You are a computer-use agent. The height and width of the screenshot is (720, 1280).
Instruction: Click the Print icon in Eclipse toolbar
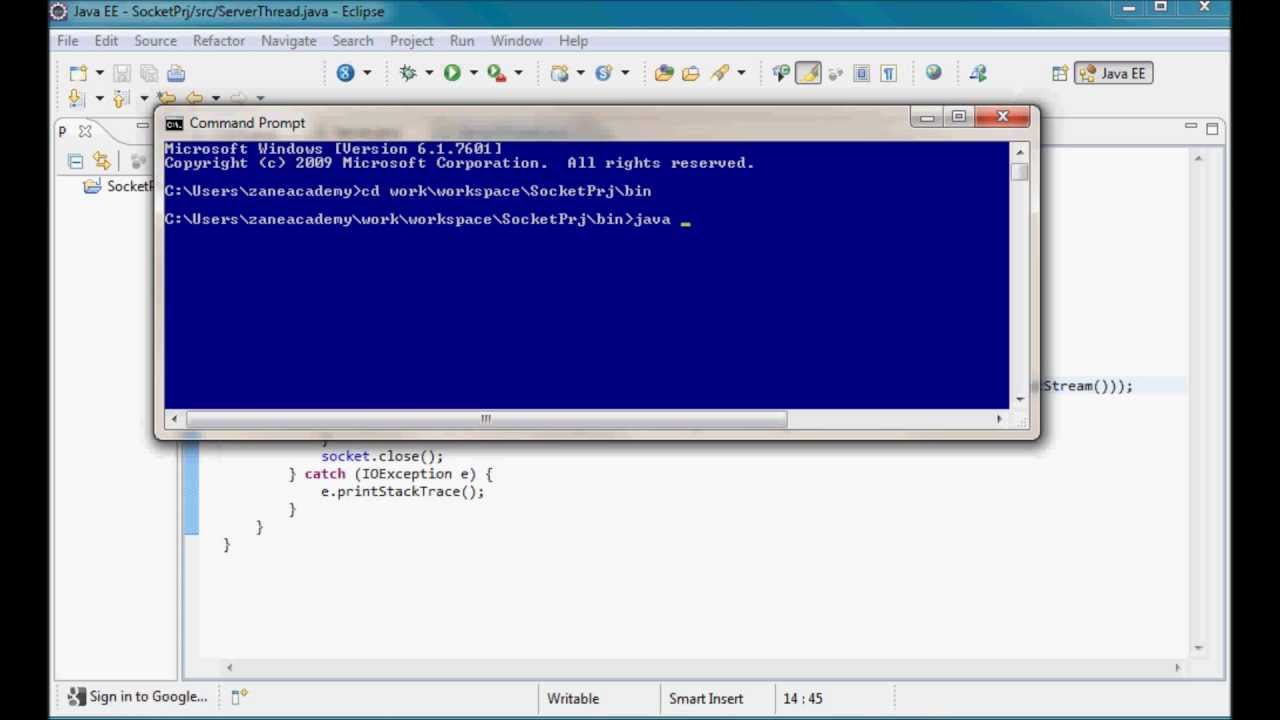click(176, 73)
